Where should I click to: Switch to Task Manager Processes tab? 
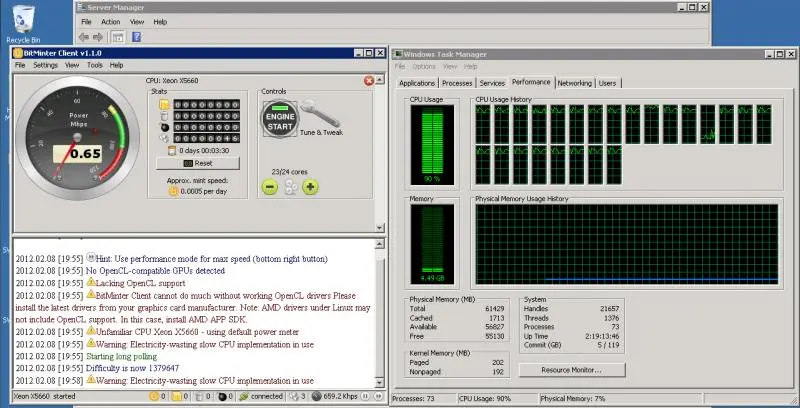point(457,83)
